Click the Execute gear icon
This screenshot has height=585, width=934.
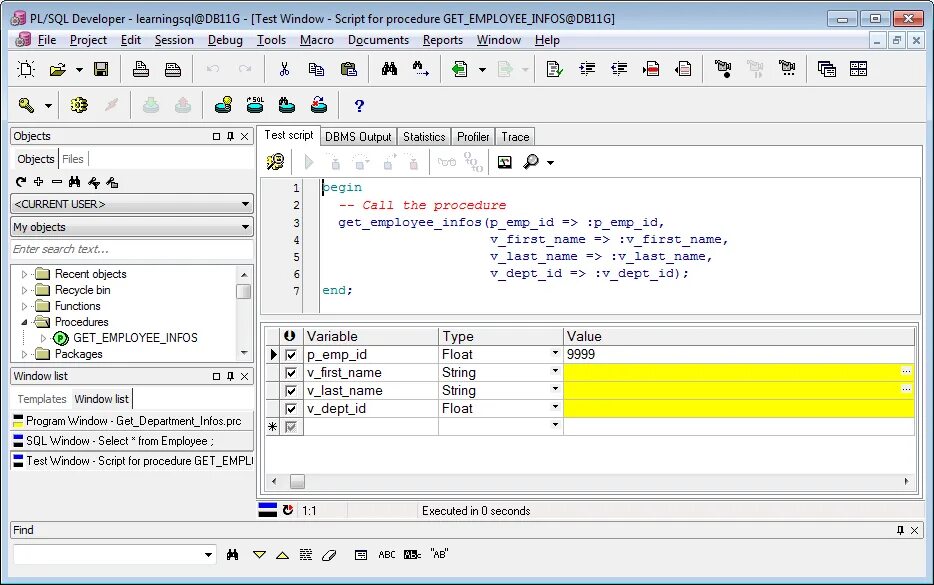pos(79,105)
